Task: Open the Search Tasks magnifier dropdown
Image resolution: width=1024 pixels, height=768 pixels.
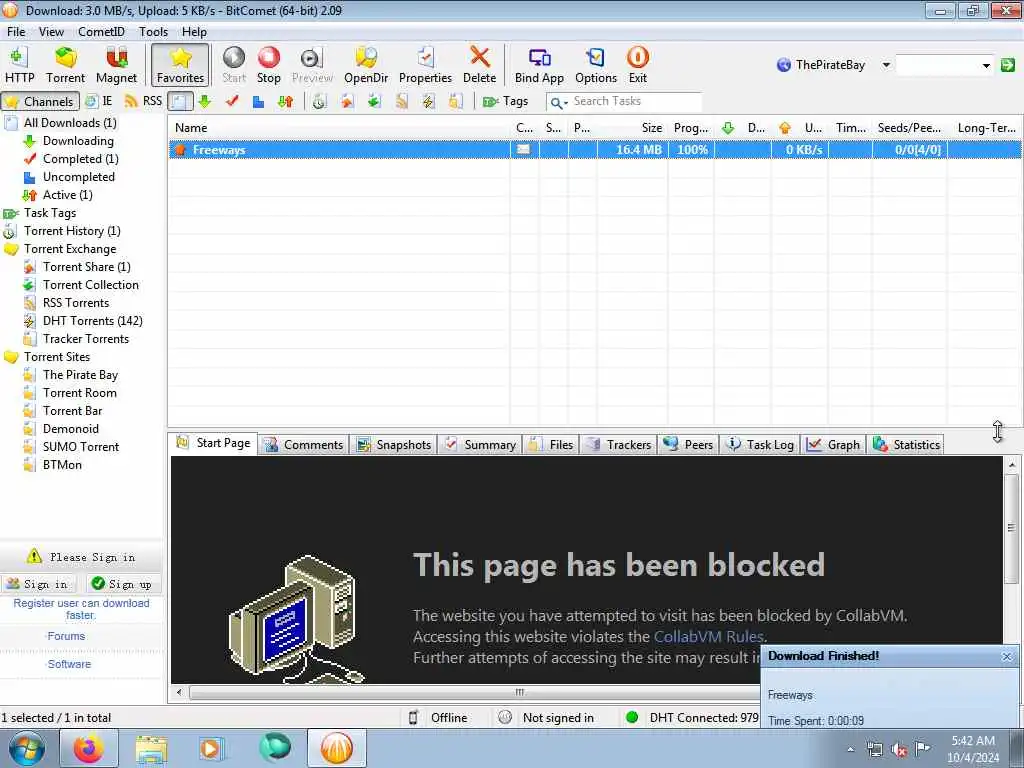Action: (x=558, y=102)
